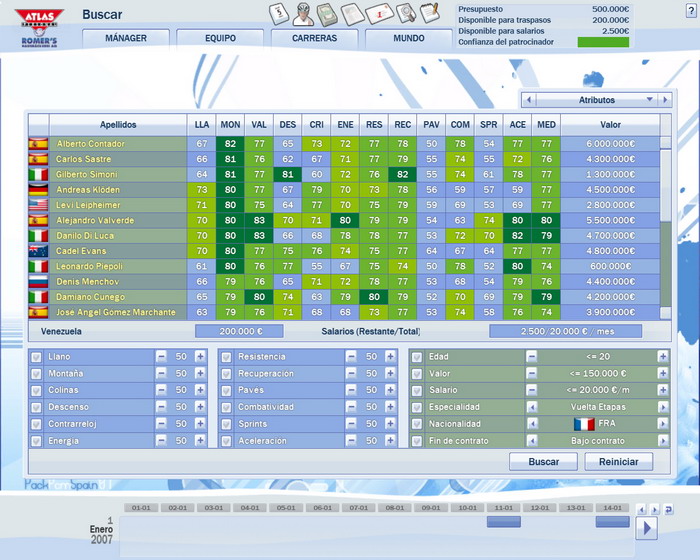This screenshot has height=560, width=700.
Task: Click next arrow for Nacionalidad FRA
Action: (x=662, y=424)
